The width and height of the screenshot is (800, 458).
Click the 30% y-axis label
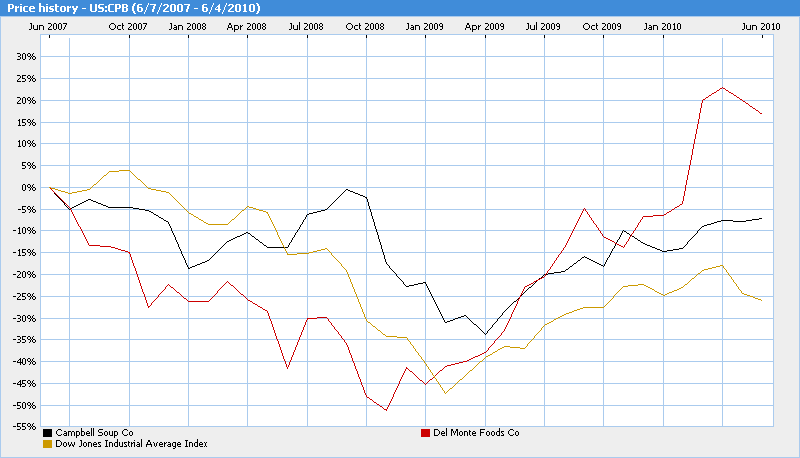pyautogui.click(x=27, y=57)
